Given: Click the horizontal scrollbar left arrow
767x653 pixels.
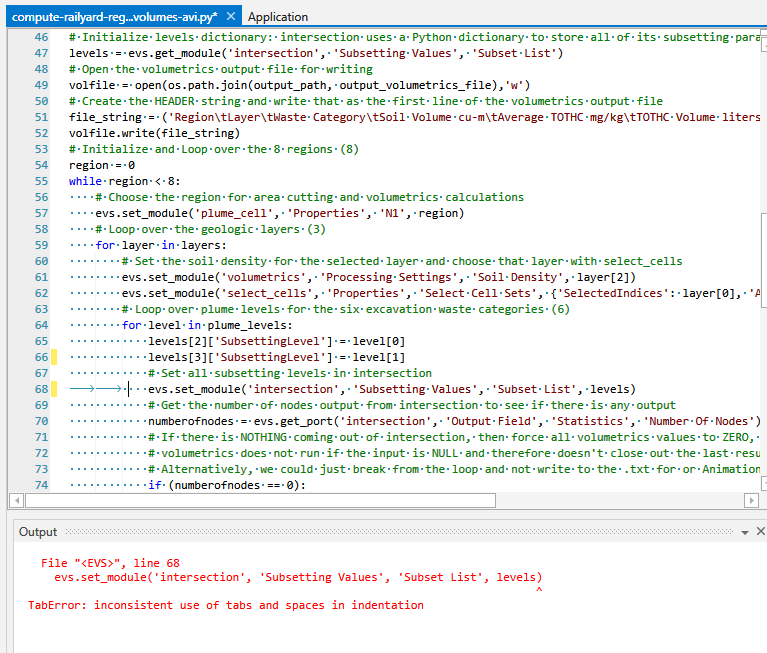Looking at the screenshot, I should (16, 500).
